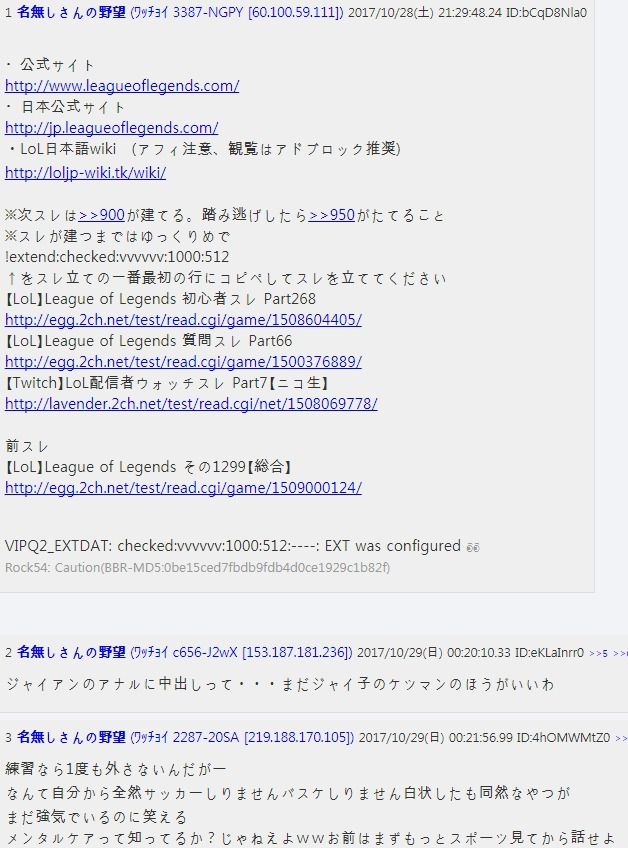Open the beginner thread Part268 URL
The image size is (628, 848).
pyautogui.click(x=183, y=320)
